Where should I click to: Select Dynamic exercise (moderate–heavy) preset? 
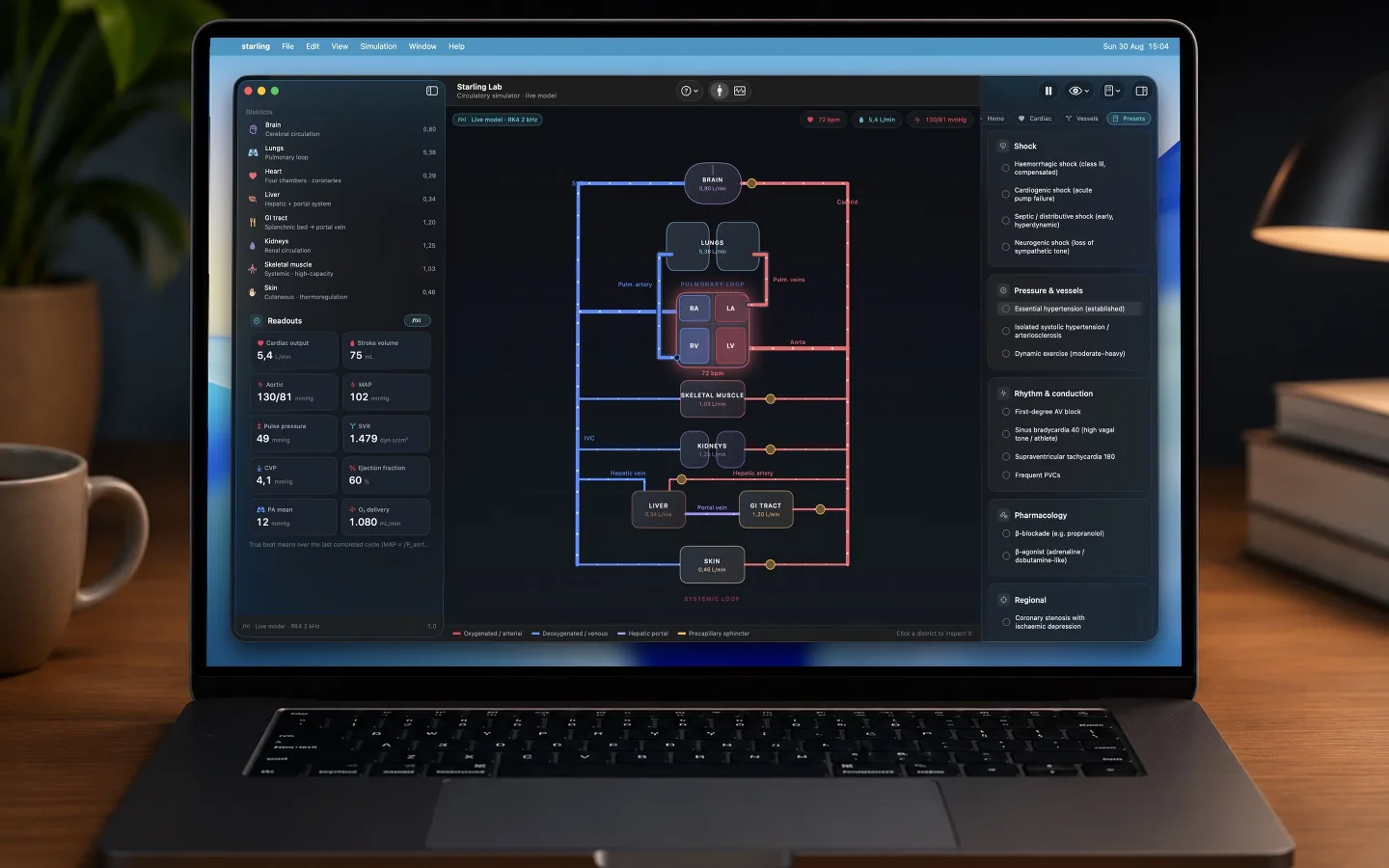point(1069,354)
